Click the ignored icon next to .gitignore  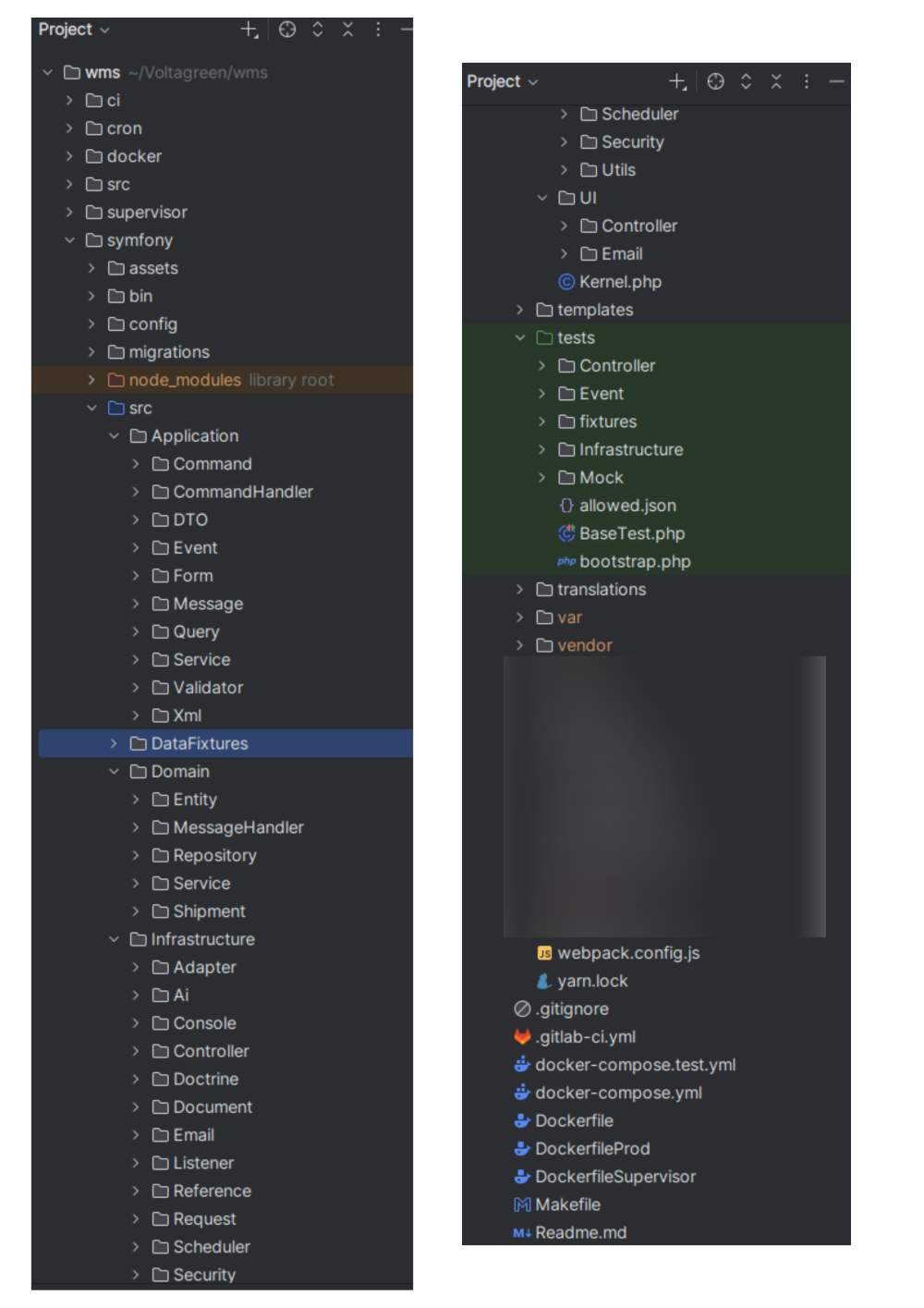[521, 1009]
